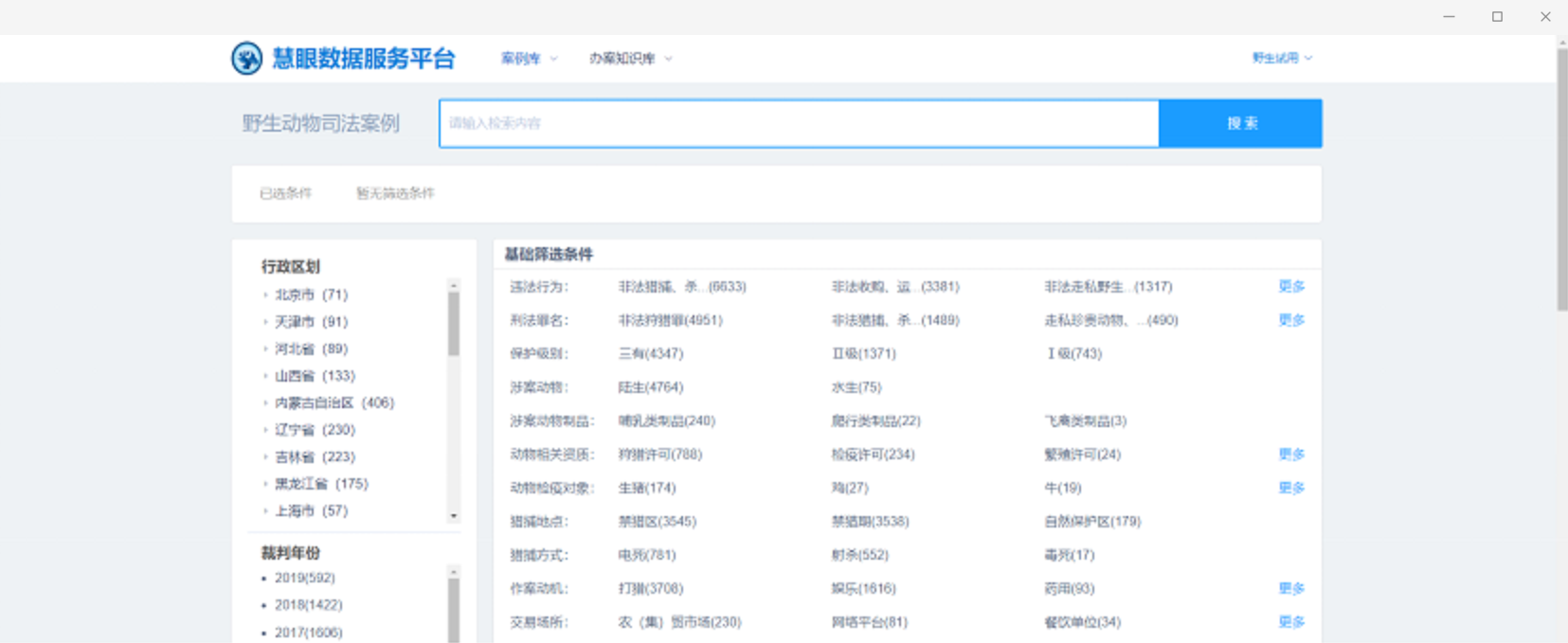Select 哺乳类制品(240) filter

tap(666, 420)
